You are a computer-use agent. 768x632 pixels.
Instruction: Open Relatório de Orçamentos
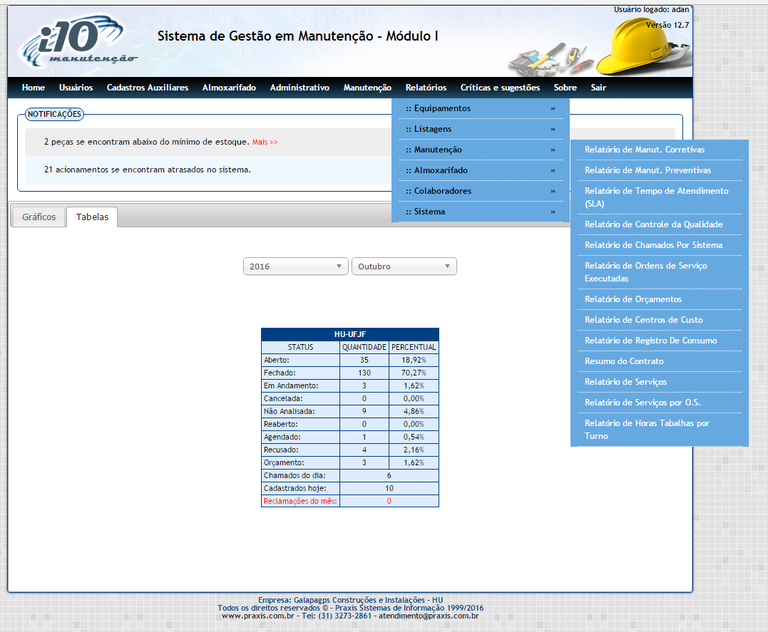659,299
